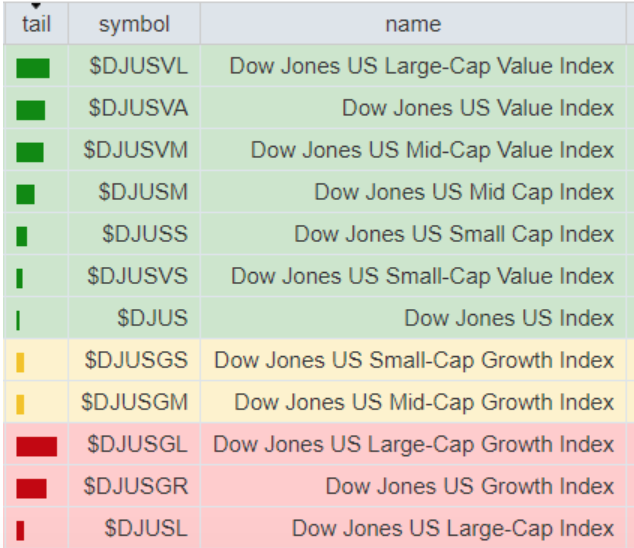Viewport: 634px width, 548px height.
Task: Click Dow Jones US Growth Index name
Action: (x=469, y=487)
